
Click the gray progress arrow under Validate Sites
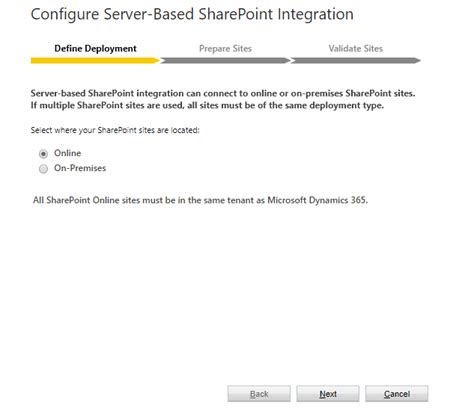[x=356, y=61]
